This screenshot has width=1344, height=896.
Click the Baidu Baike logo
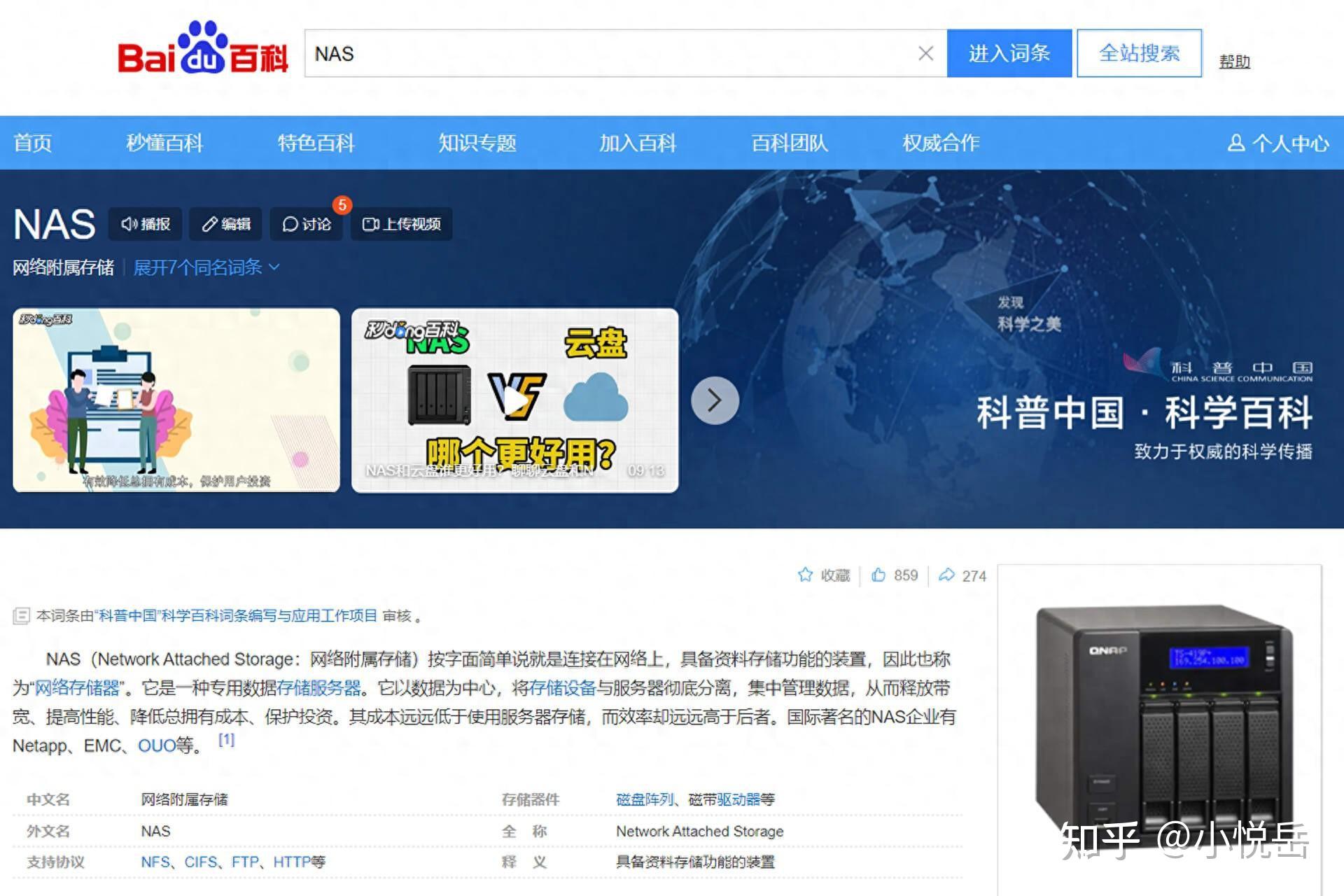click(202, 49)
